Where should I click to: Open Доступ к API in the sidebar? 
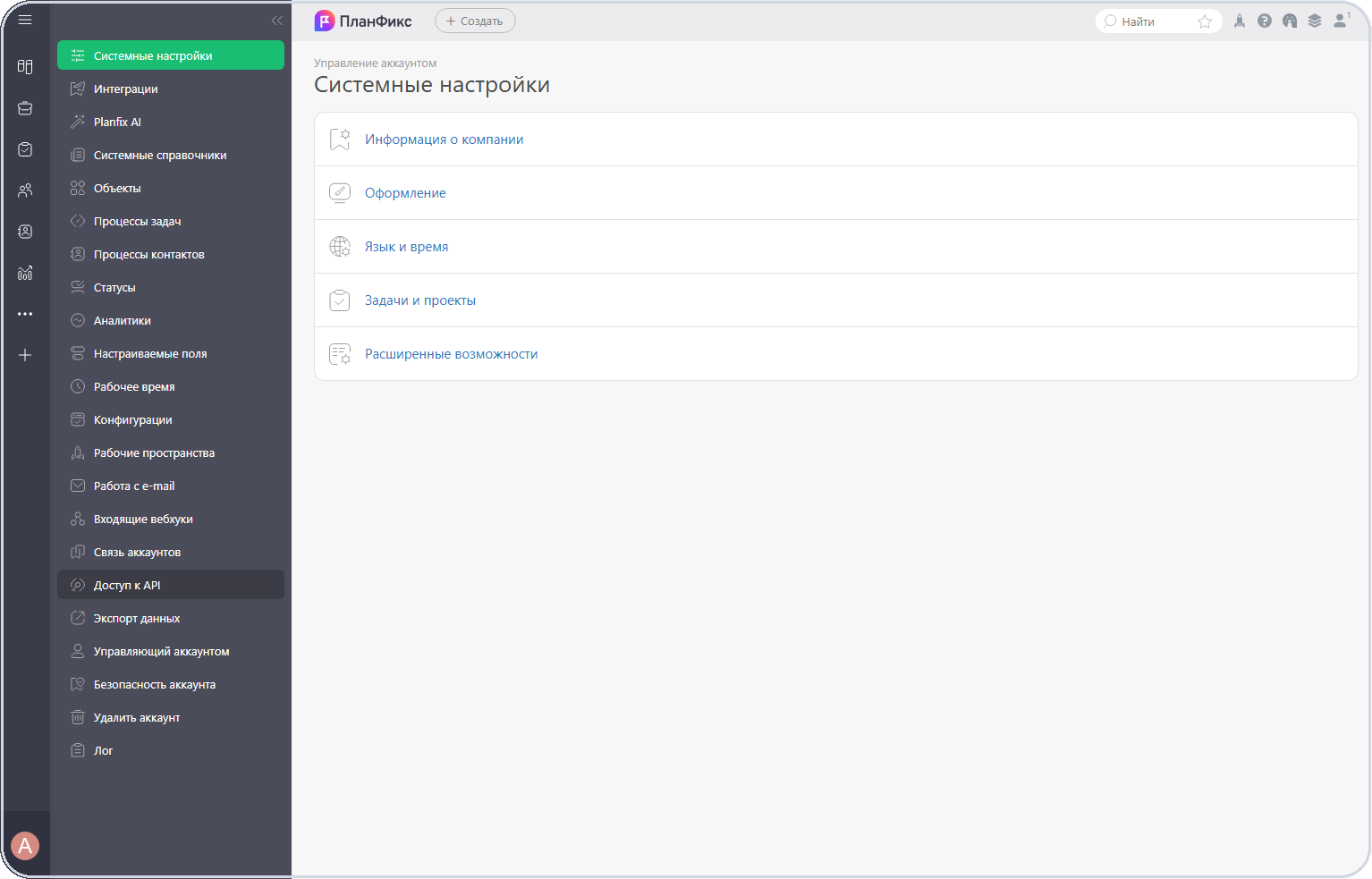tap(171, 585)
